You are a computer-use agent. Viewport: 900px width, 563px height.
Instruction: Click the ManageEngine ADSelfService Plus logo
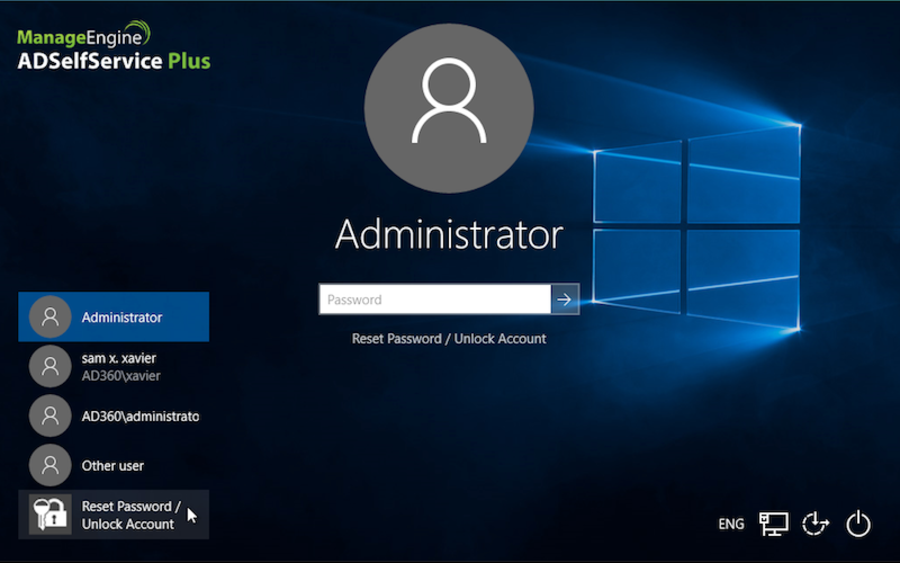click(x=114, y=46)
